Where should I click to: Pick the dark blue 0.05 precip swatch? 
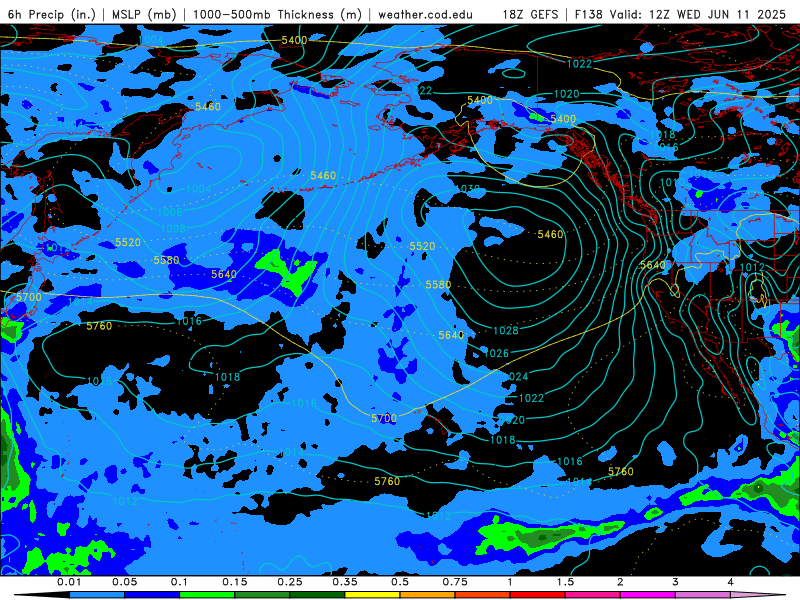(152, 595)
